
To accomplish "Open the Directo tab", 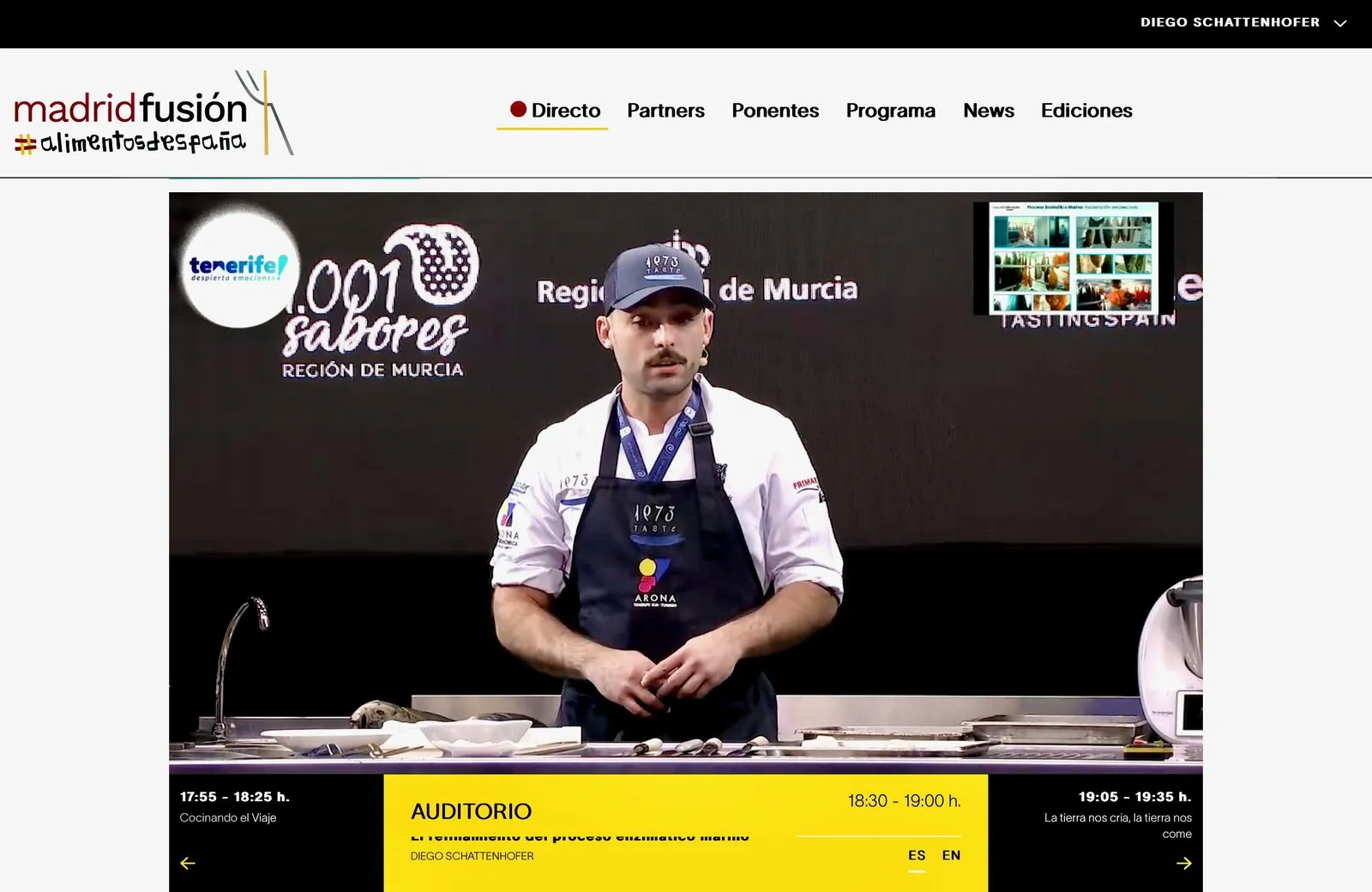I will [554, 111].
